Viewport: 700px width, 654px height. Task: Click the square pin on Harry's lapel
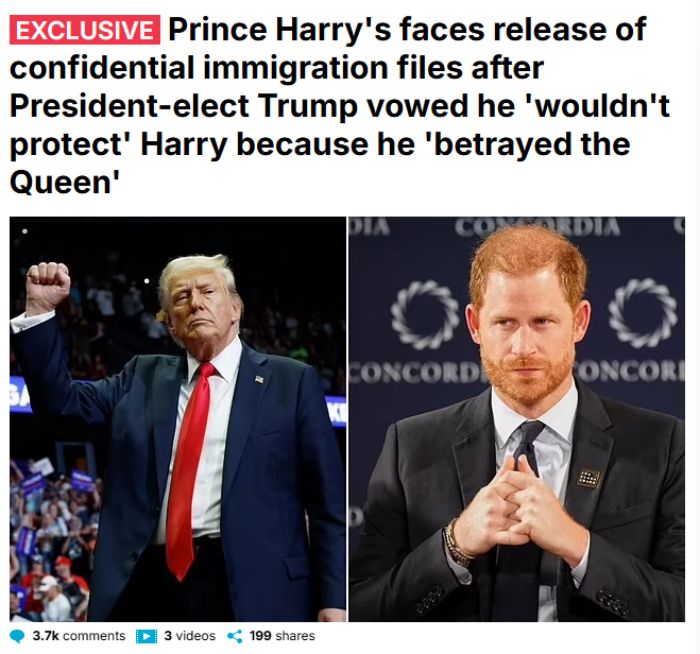tap(588, 478)
